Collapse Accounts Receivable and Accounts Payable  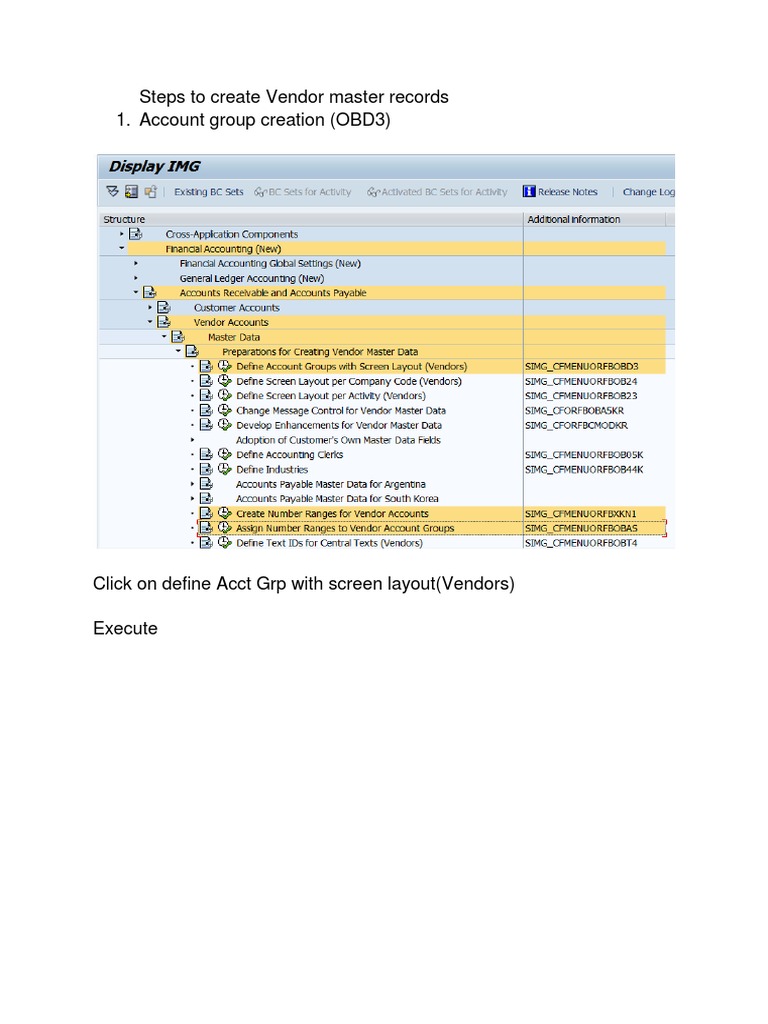(136, 293)
